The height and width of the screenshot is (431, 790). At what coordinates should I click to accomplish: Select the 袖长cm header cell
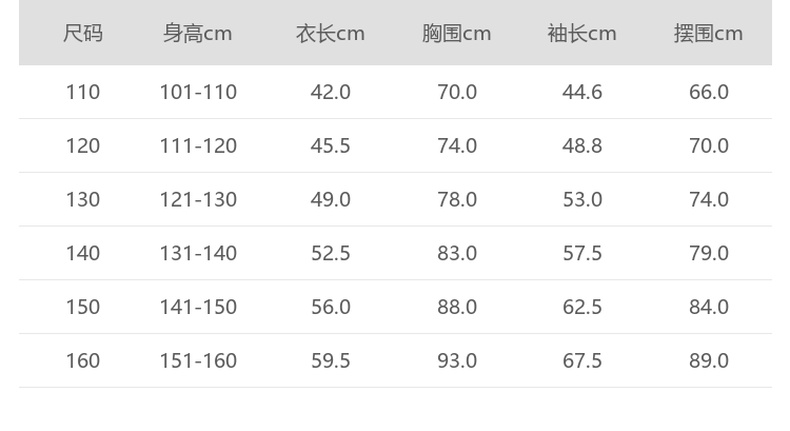tap(582, 34)
